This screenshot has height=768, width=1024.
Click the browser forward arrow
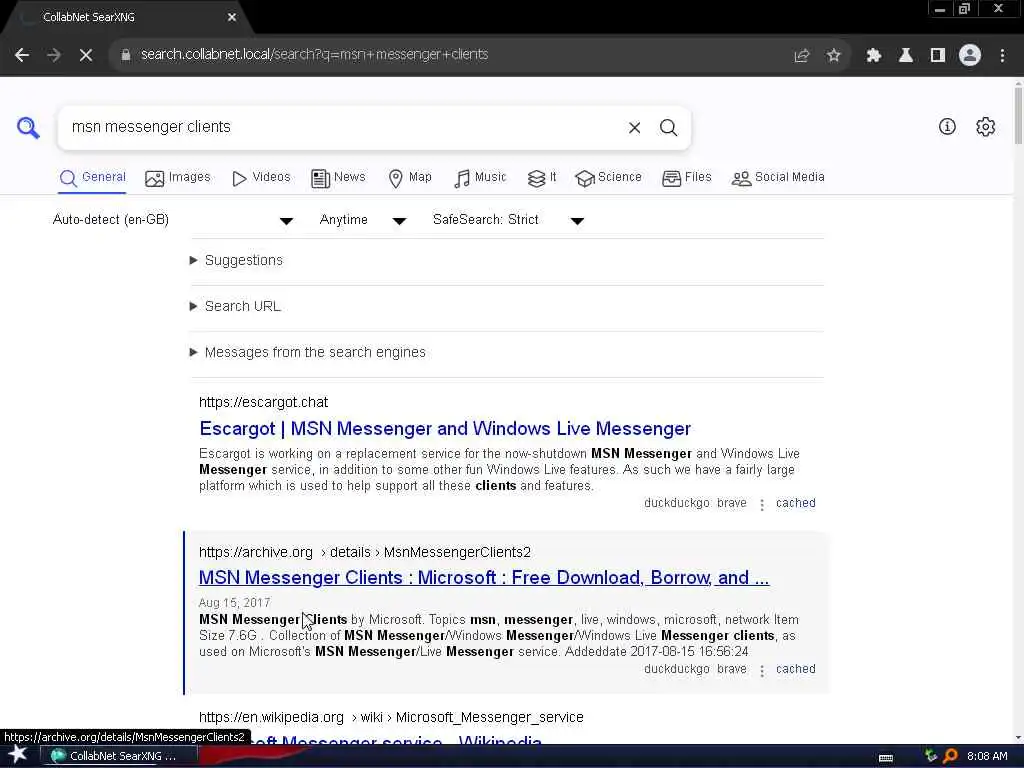point(54,55)
